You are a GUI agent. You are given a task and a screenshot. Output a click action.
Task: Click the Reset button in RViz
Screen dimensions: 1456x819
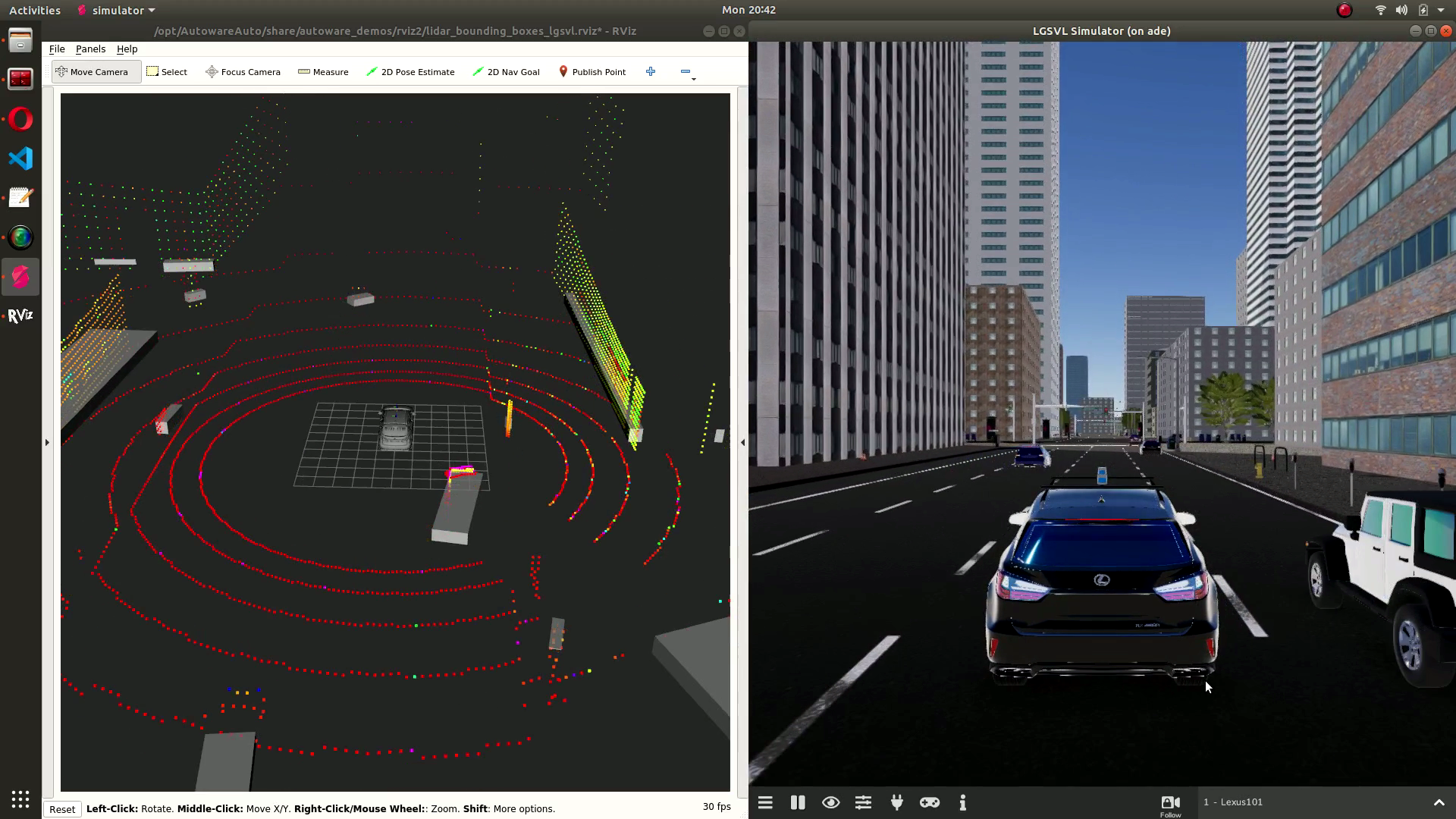[x=62, y=808]
